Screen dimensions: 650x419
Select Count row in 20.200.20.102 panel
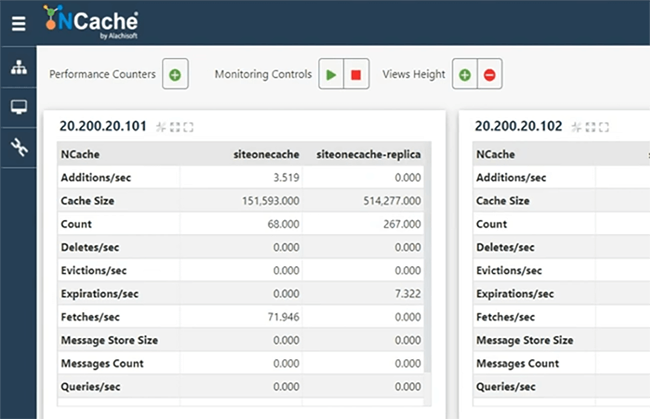click(x=561, y=224)
